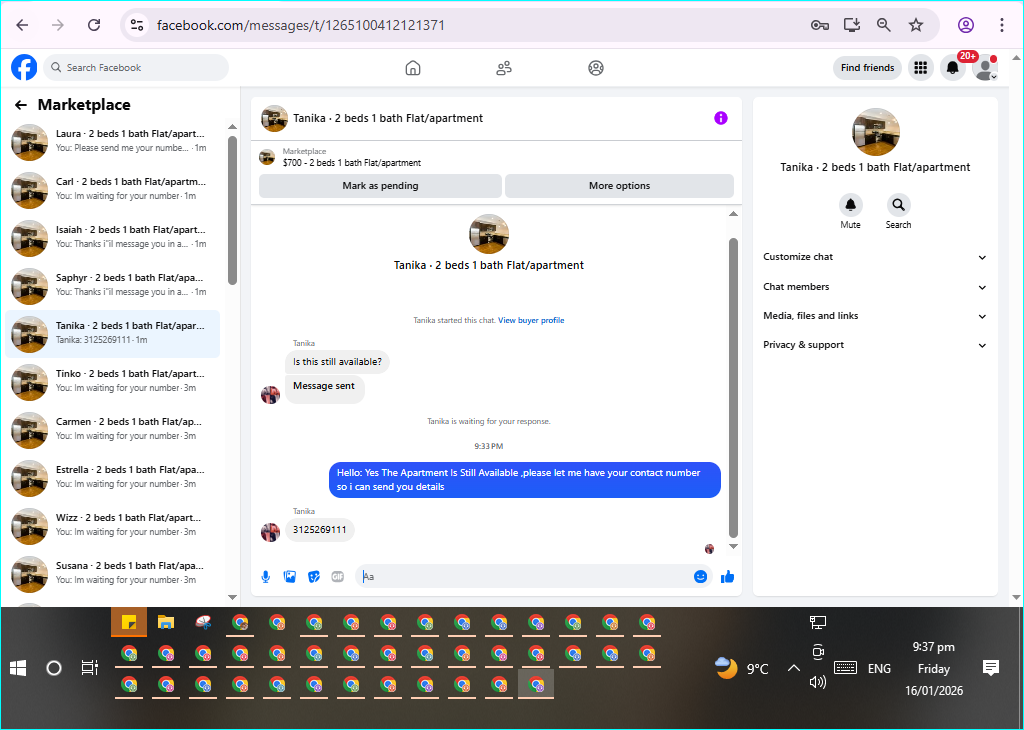Open the notifications bell with 20+ badge

coord(953,68)
